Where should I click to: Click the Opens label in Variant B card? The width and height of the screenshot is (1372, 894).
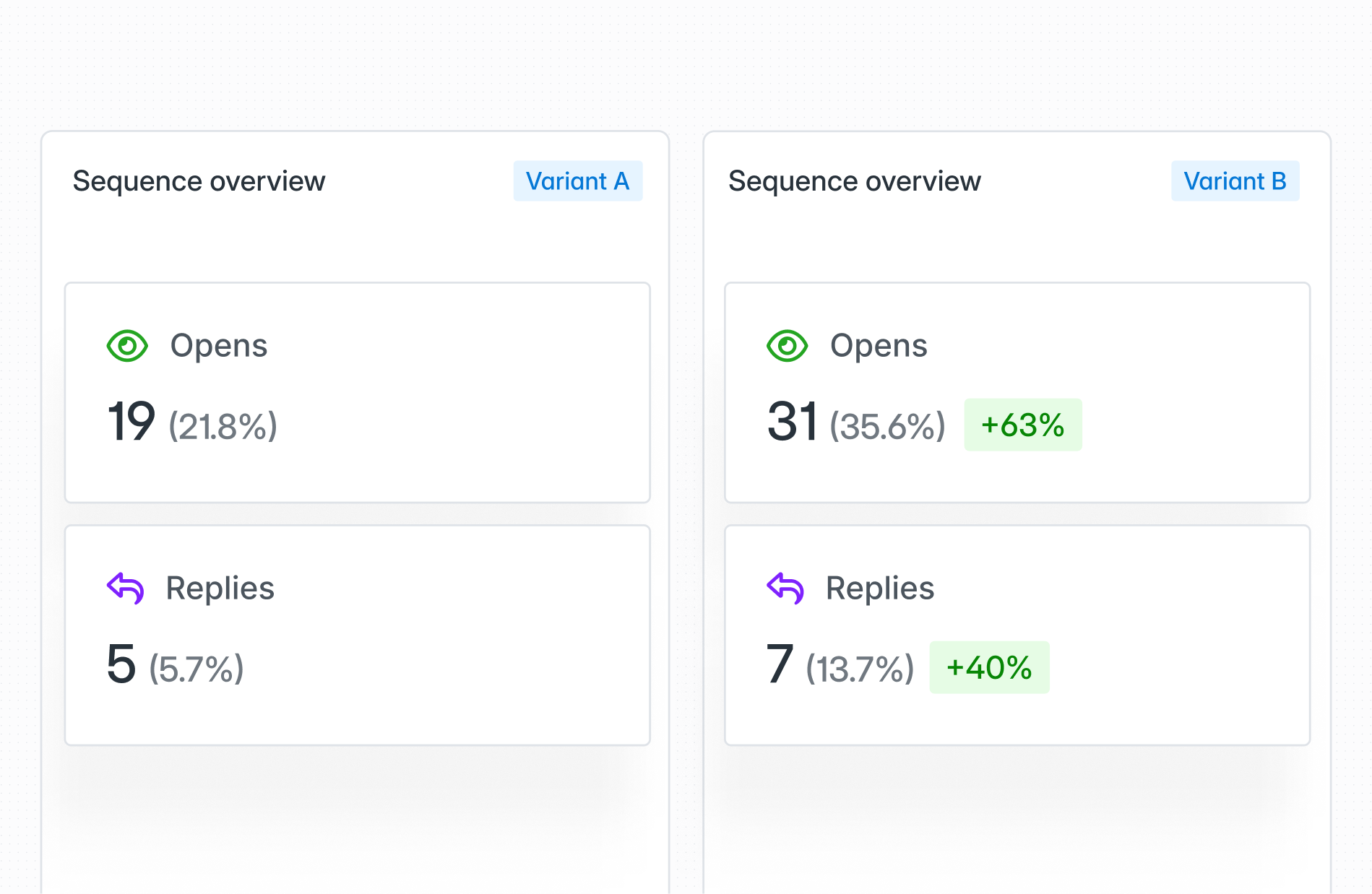tap(879, 346)
